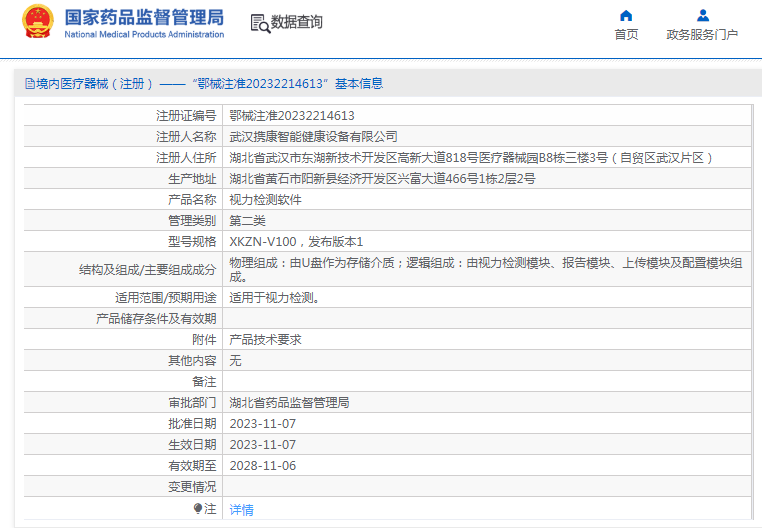Click the 批准日期 row label
Viewport: 762px width, 528px height.
[192, 423]
